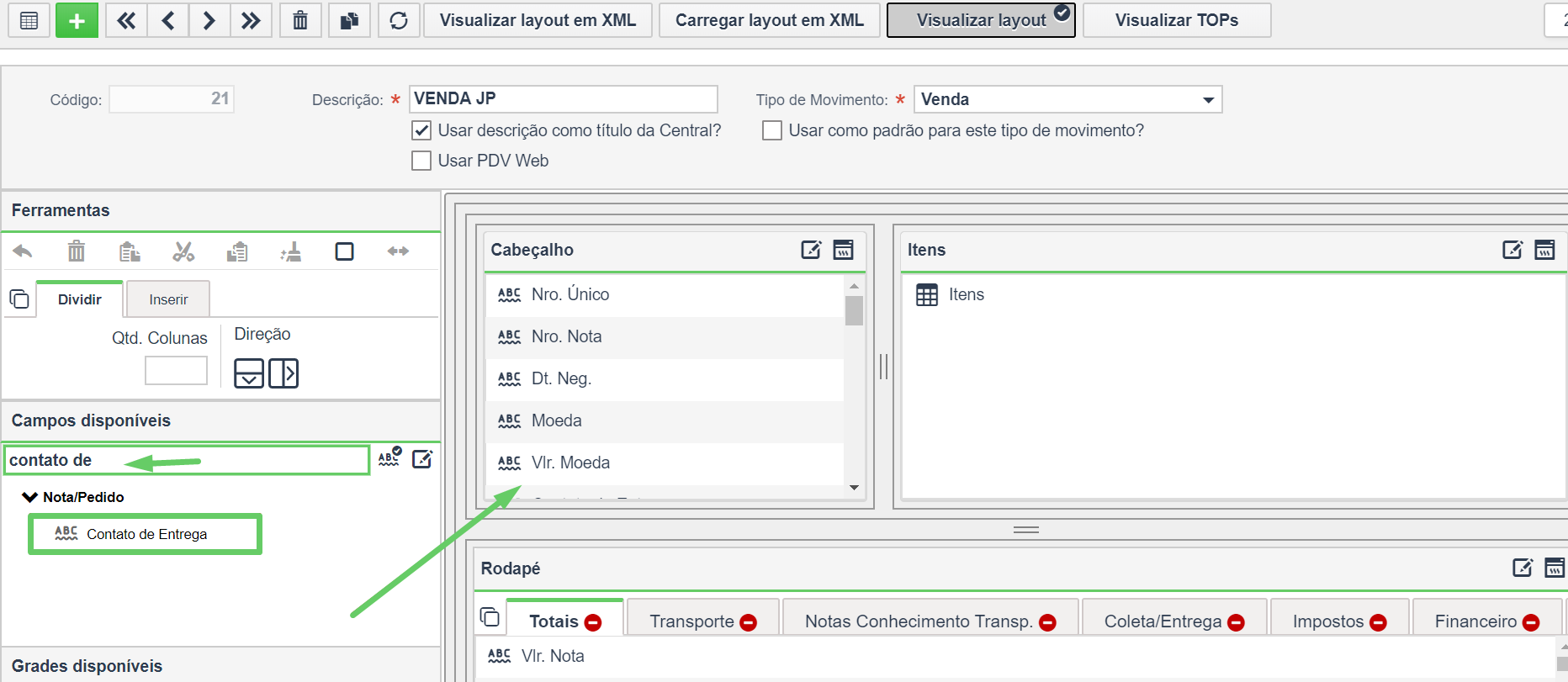Click the copy clipboard icon in Ferramentas
The width and height of the screenshot is (1568, 682).
click(x=237, y=251)
